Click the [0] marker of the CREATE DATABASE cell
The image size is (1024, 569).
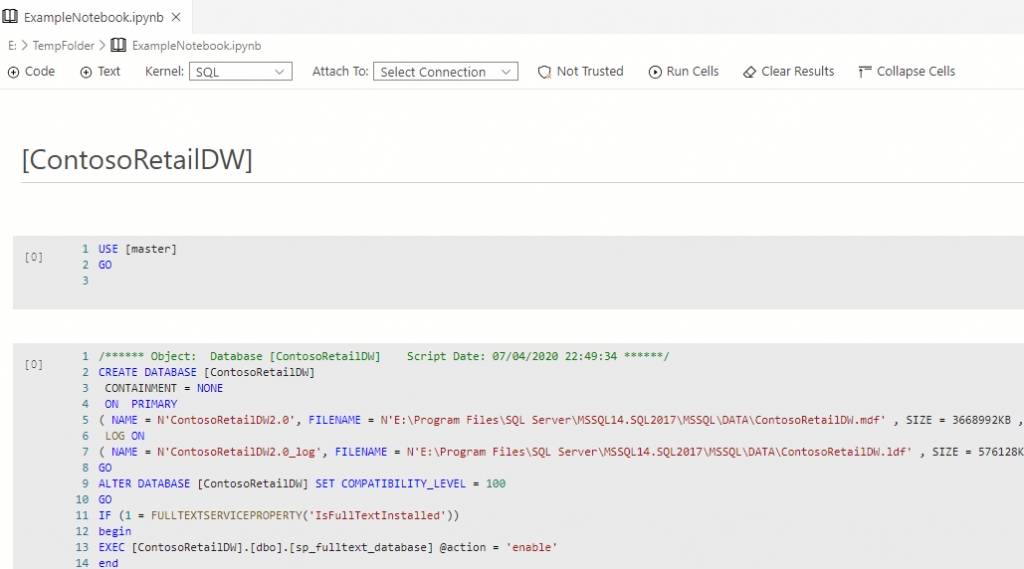pos(34,365)
